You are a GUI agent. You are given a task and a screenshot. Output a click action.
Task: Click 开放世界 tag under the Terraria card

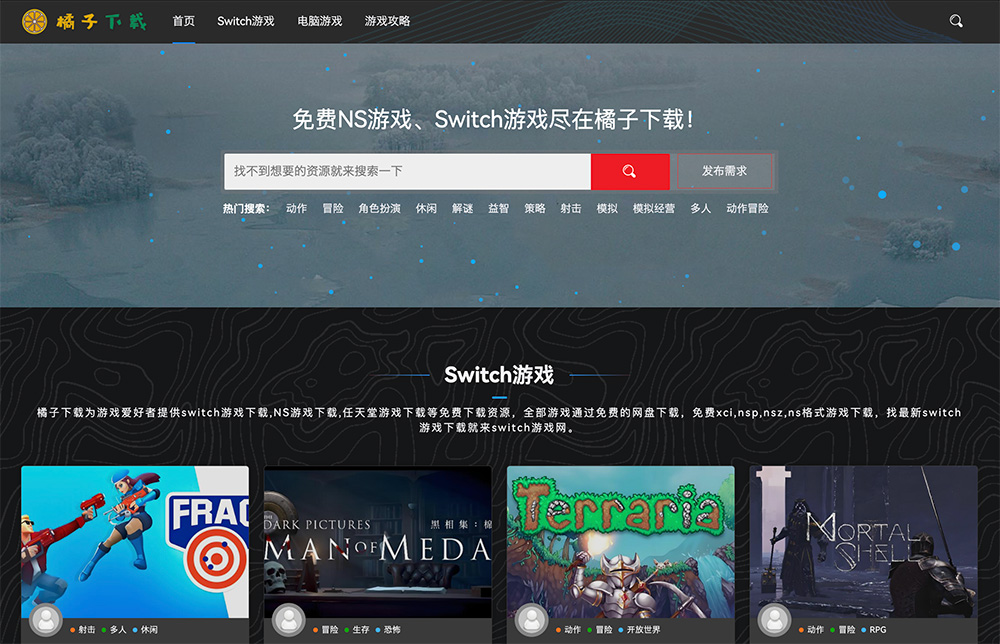pyautogui.click(x=643, y=629)
